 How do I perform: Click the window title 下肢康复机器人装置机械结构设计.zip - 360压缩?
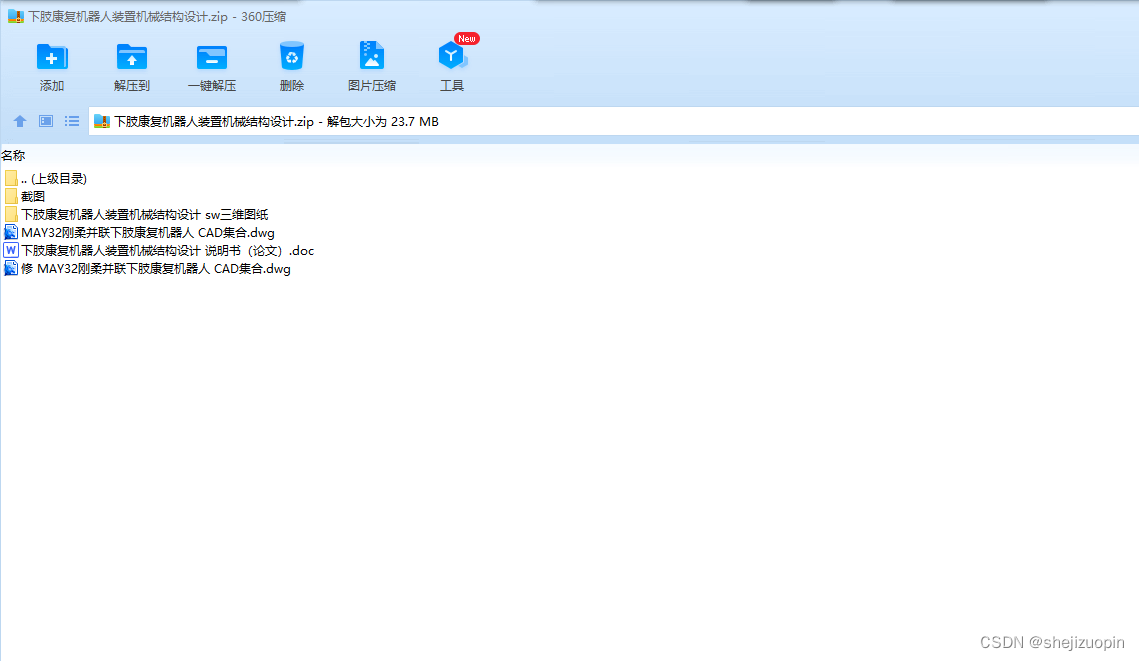click(157, 16)
